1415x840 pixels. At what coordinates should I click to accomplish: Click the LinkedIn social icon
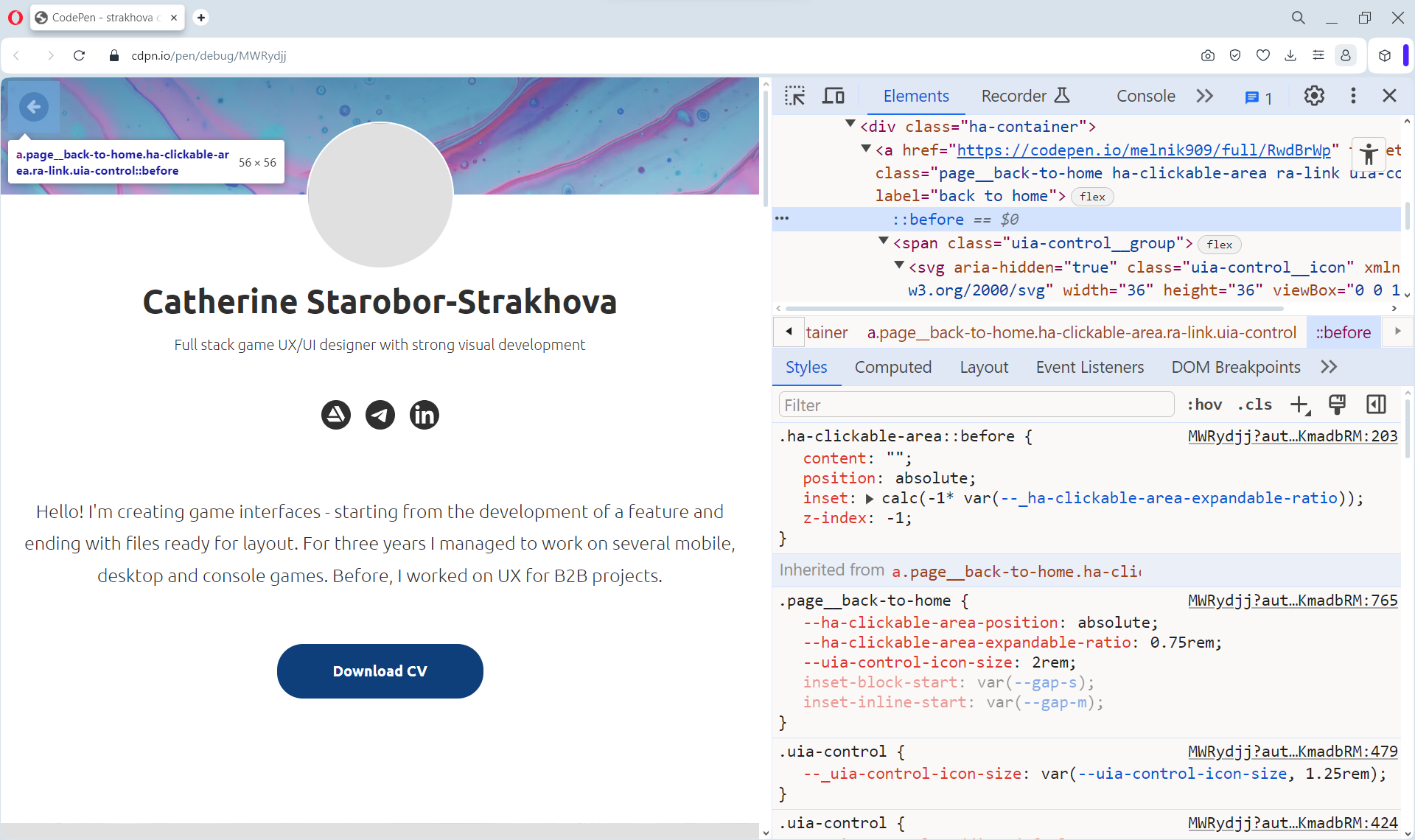[x=424, y=415]
